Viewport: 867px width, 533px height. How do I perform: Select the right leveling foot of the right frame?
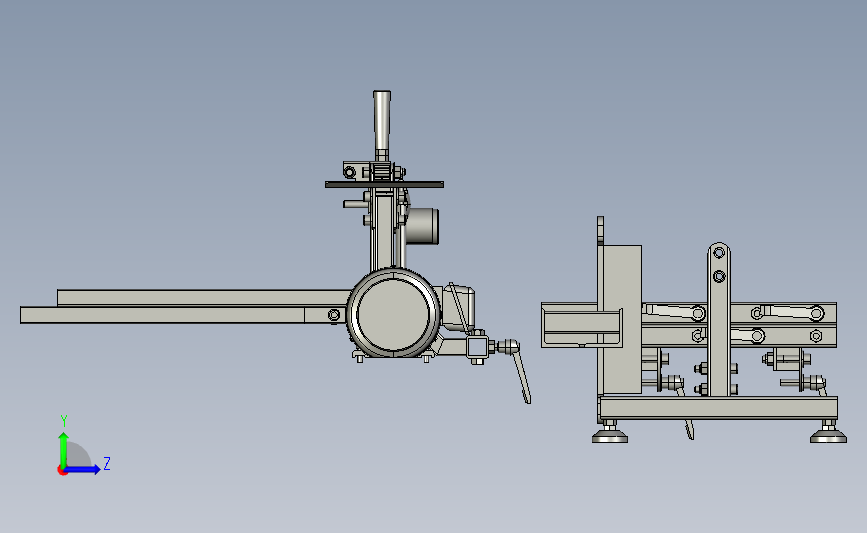coord(828,433)
